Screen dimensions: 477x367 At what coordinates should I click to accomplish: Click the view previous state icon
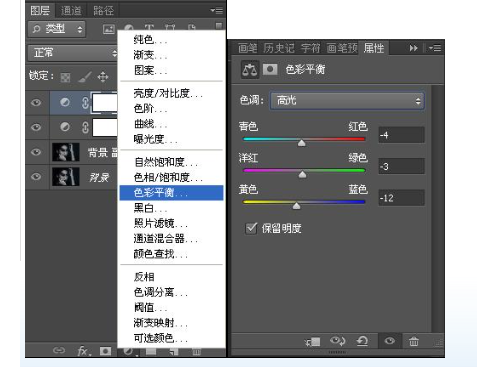click(337, 341)
